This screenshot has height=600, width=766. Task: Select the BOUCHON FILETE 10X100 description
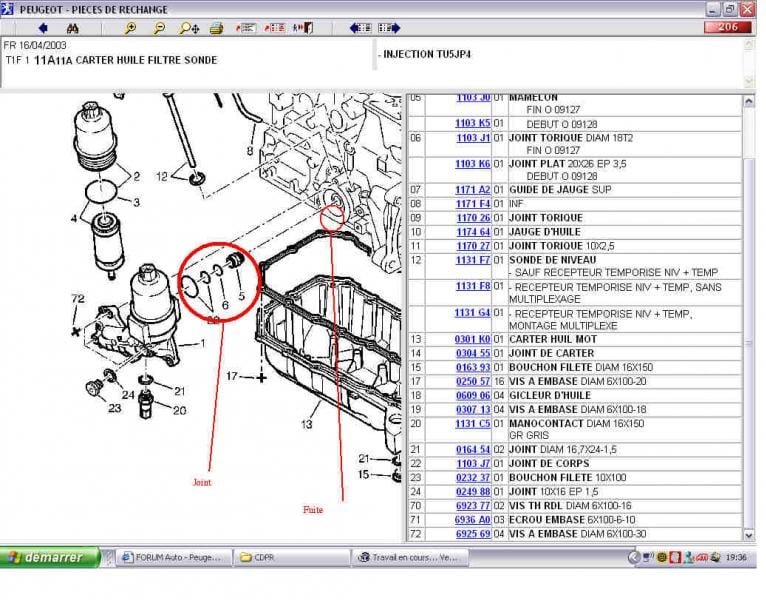(568, 477)
